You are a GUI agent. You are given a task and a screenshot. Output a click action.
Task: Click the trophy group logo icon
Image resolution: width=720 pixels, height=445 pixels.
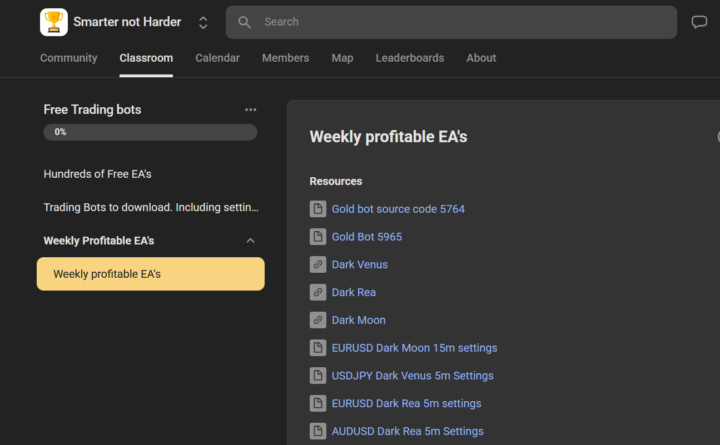click(x=54, y=22)
